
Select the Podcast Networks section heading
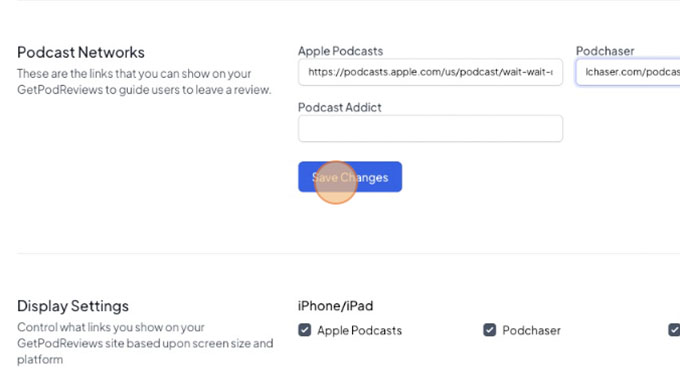[81, 52]
